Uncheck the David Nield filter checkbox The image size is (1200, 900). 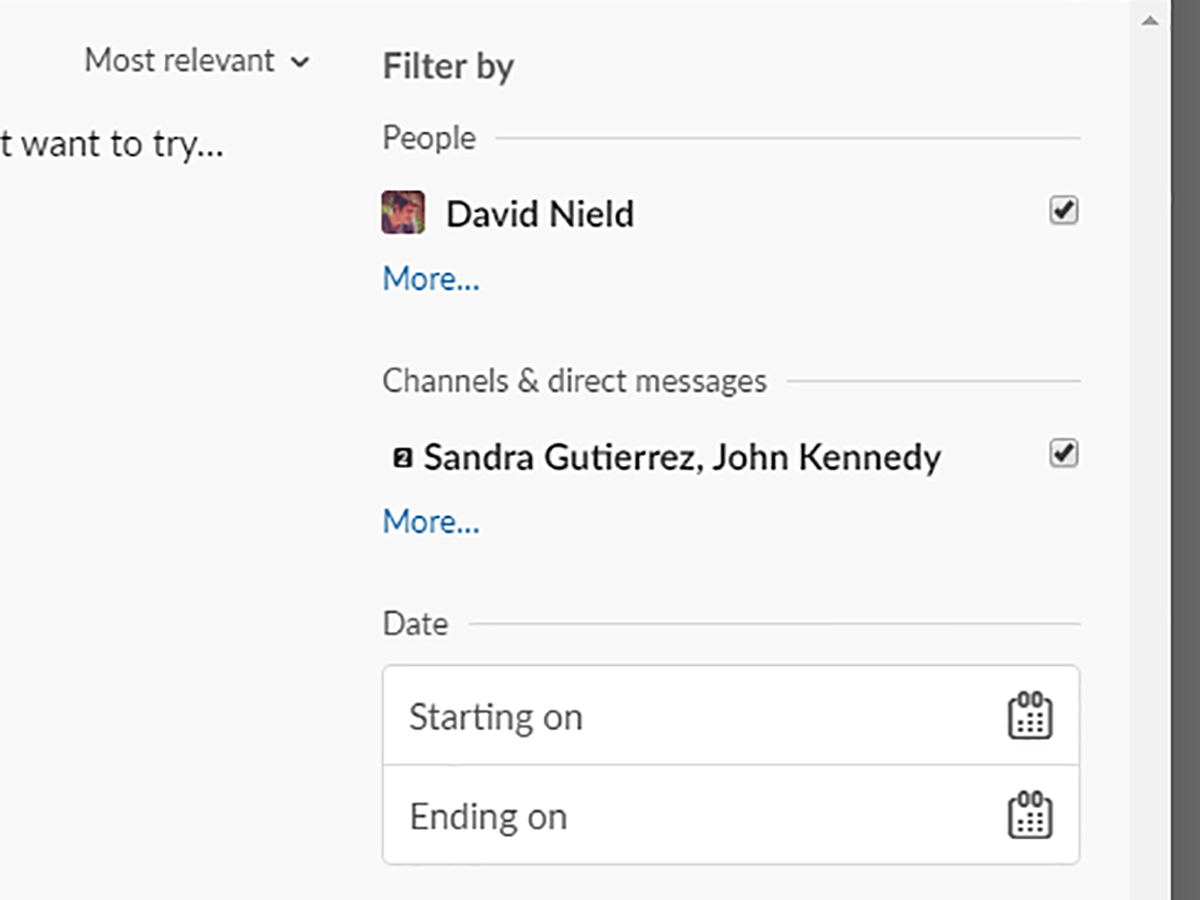pyautogui.click(x=1063, y=211)
